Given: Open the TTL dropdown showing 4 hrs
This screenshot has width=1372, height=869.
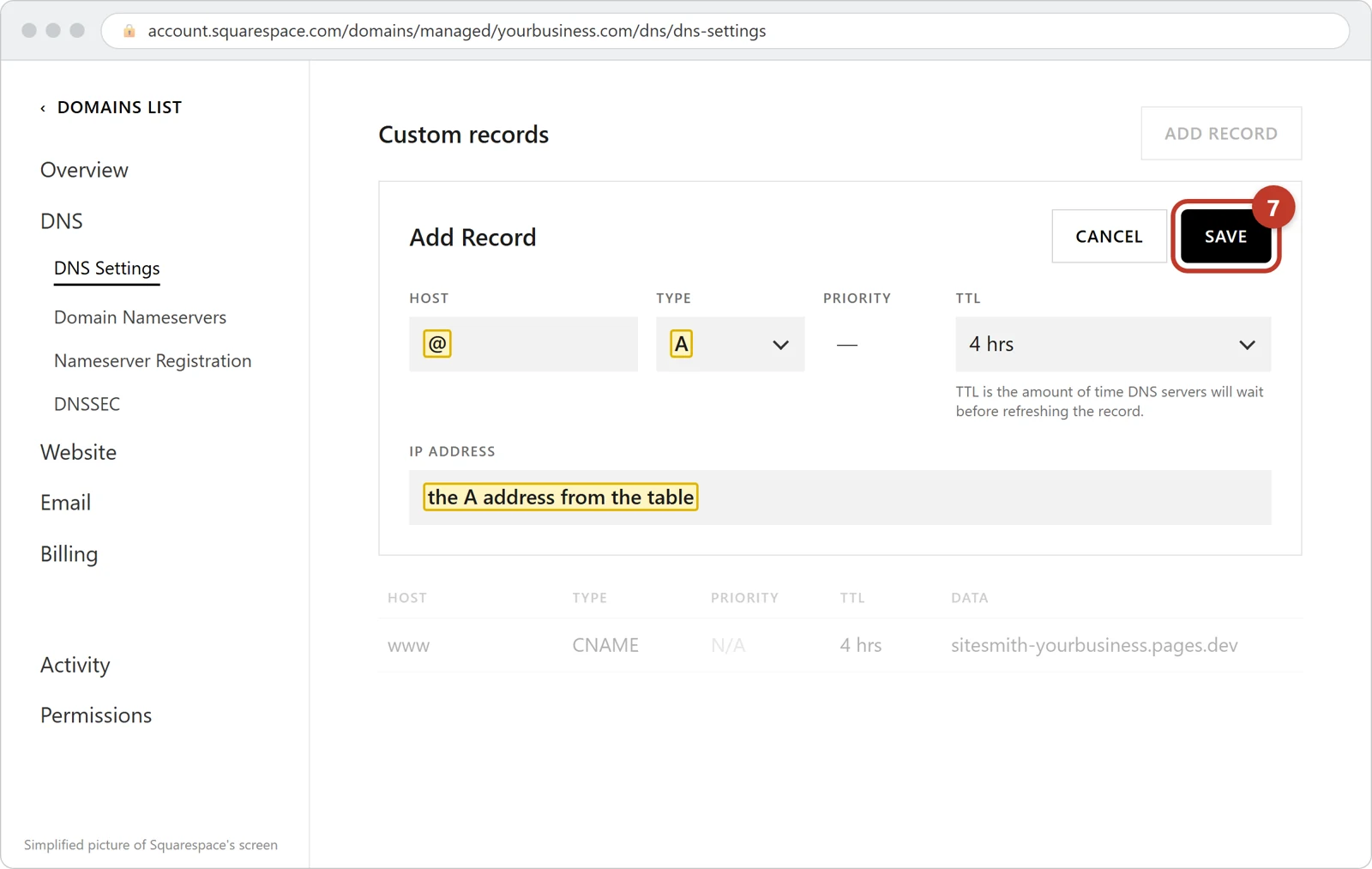Looking at the screenshot, I should coord(1113,344).
